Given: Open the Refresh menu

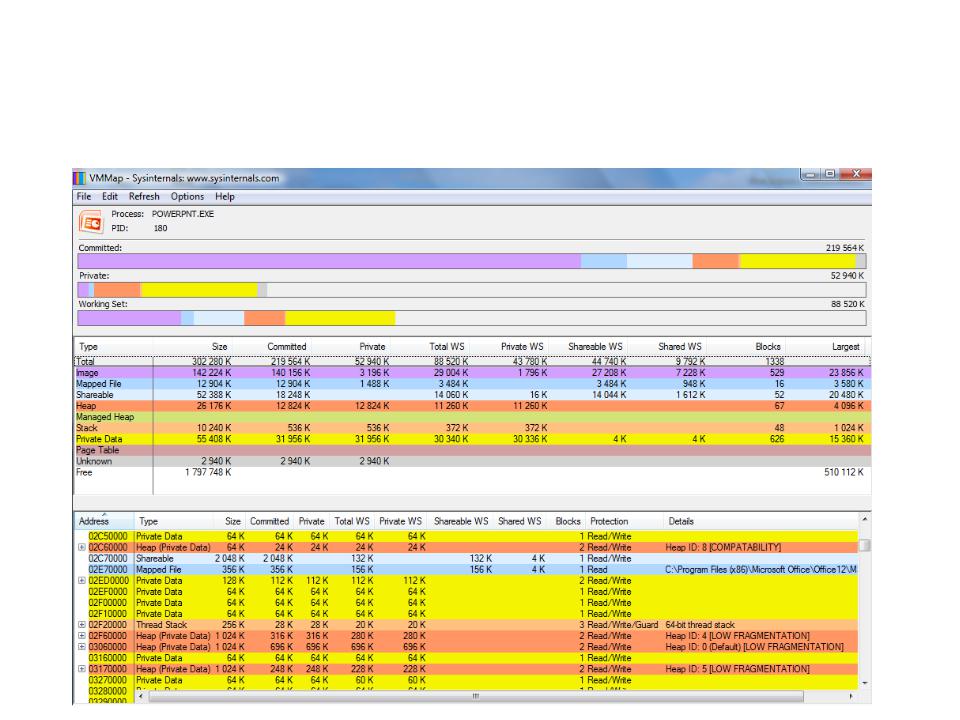Looking at the screenshot, I should click(144, 197).
